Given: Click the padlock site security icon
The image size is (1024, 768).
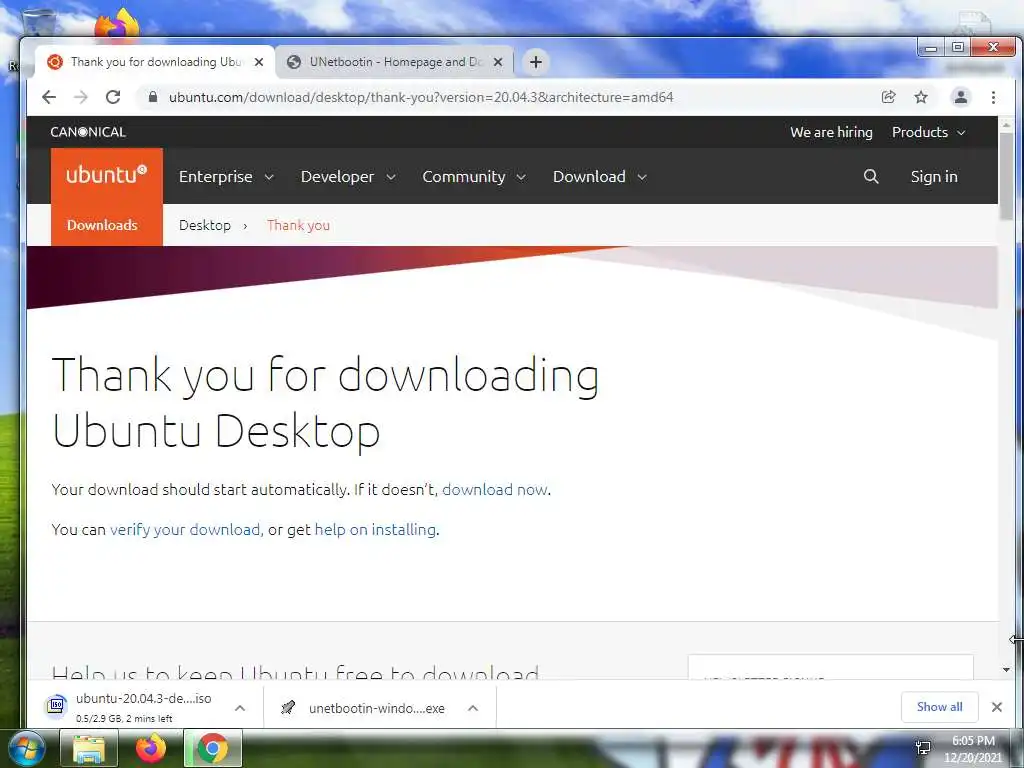Looking at the screenshot, I should click(x=153, y=97).
